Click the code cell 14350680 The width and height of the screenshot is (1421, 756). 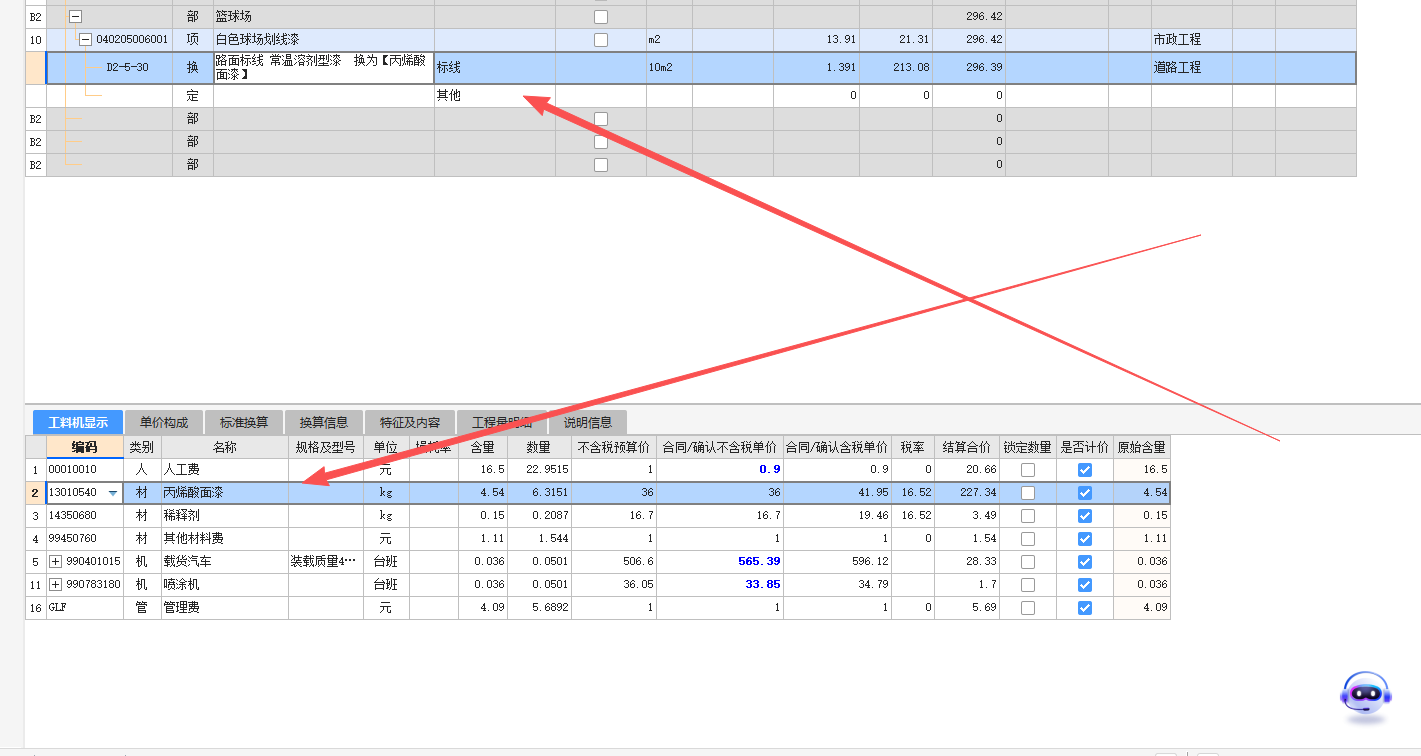[85, 516]
